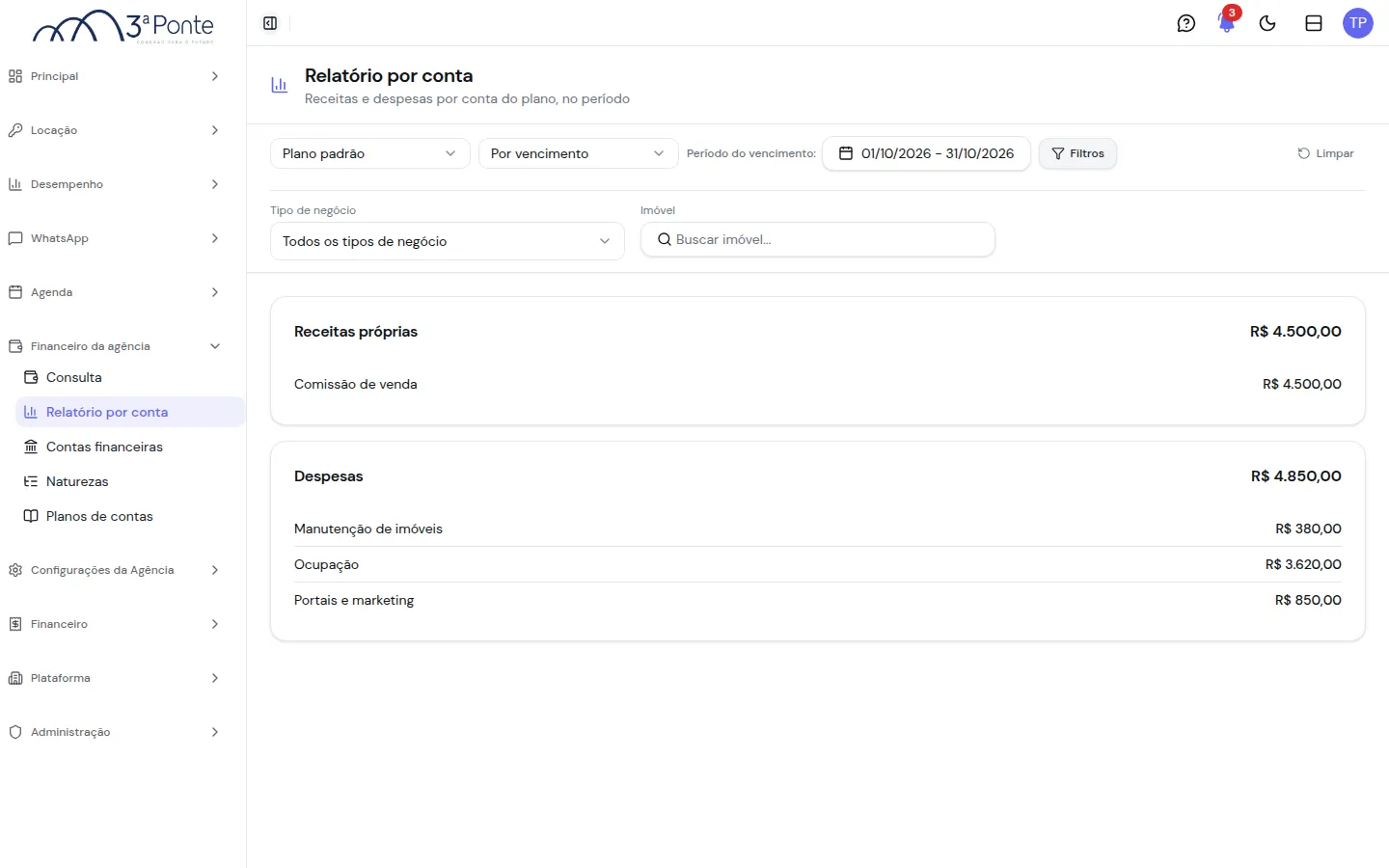Click the Financeiro da agência wallet icon
1389x868 pixels.
tap(15, 346)
